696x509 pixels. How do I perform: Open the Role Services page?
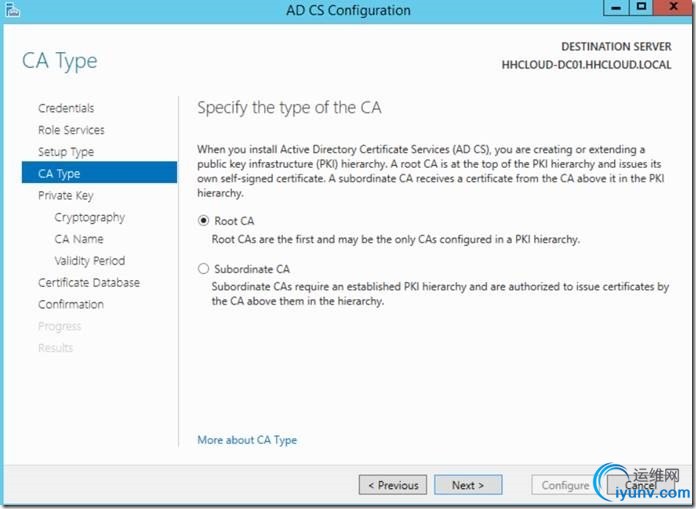(71, 130)
